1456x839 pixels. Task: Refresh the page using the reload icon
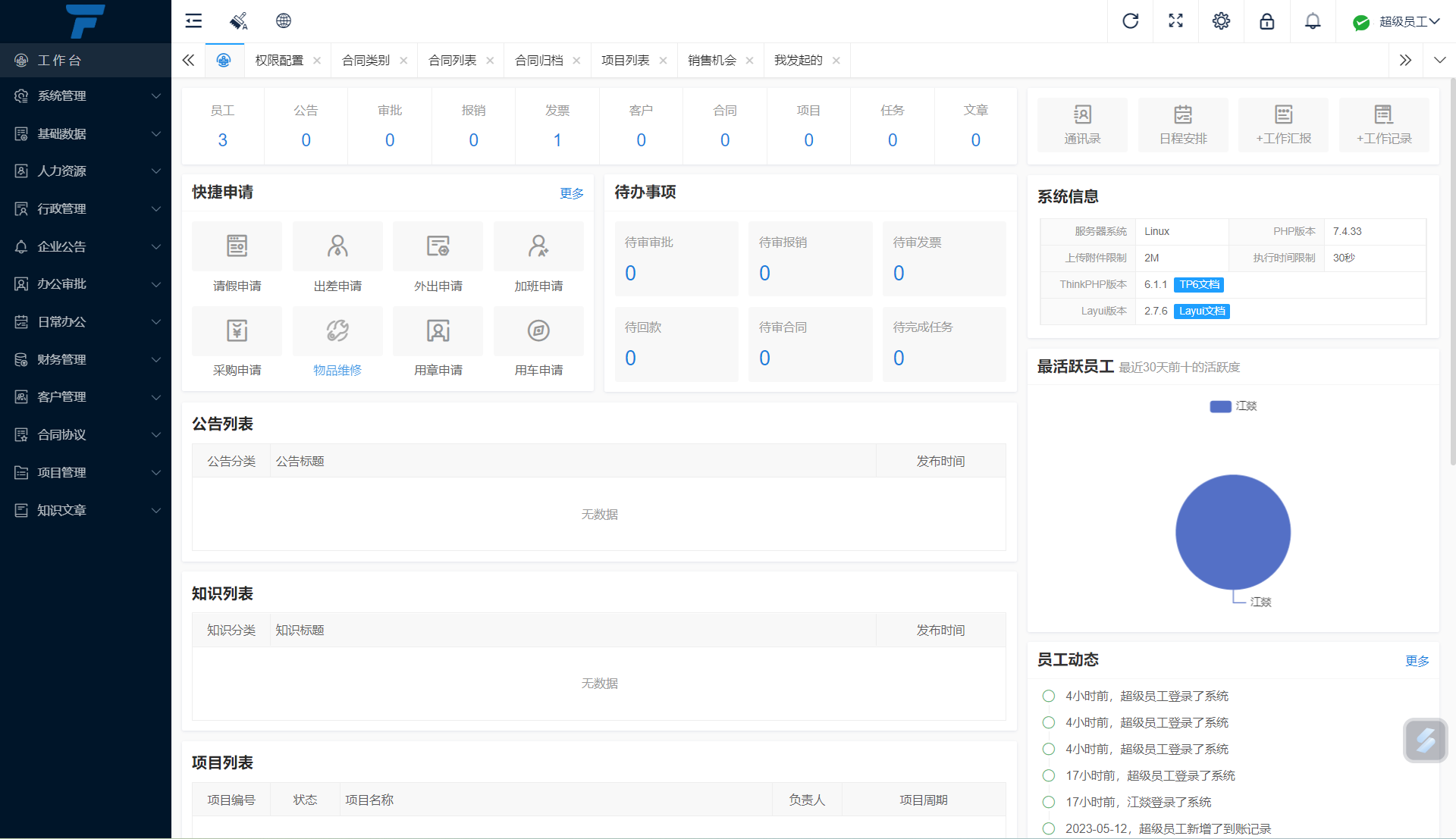(x=1131, y=21)
